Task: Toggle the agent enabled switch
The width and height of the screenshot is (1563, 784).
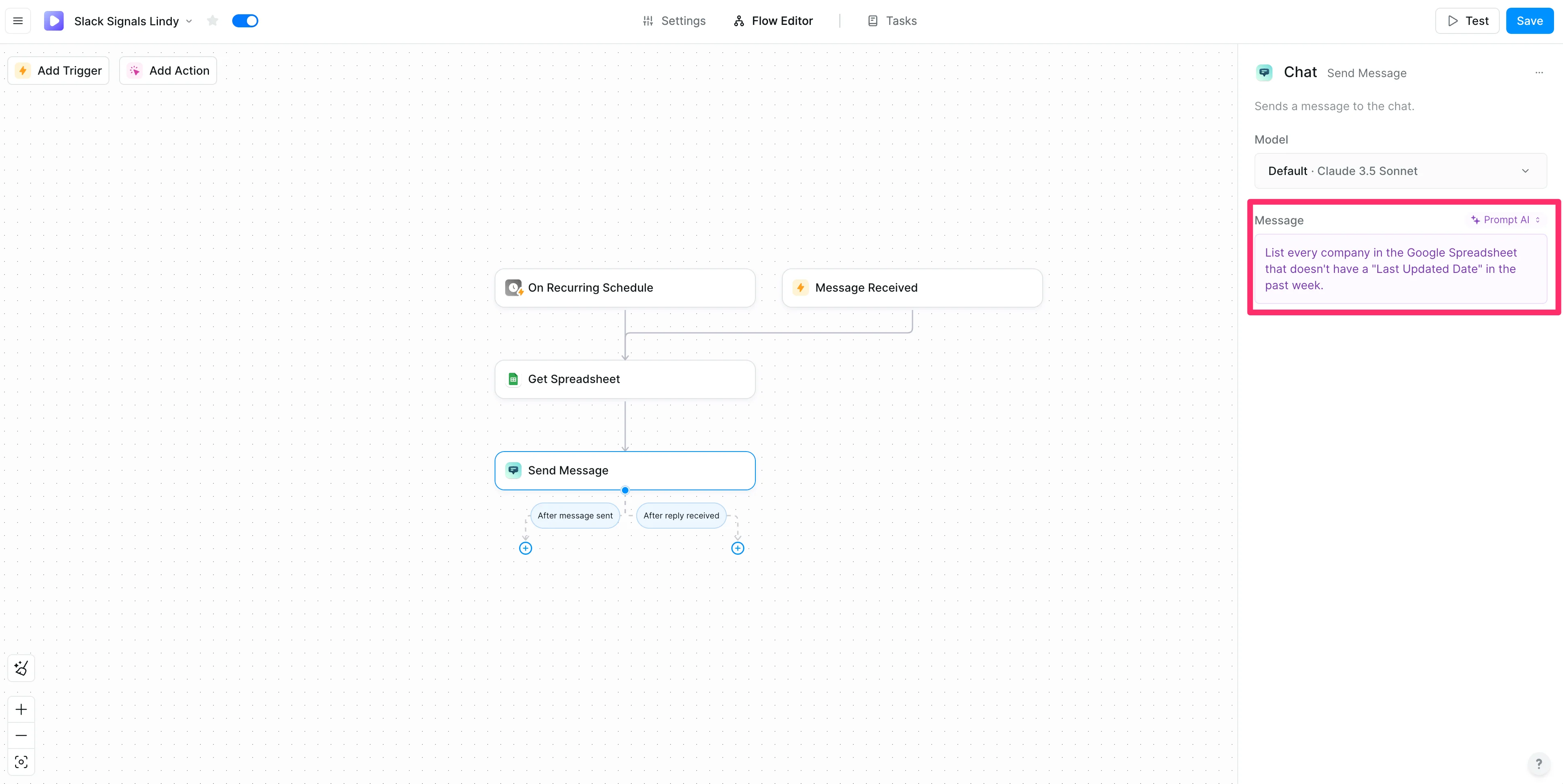Action: tap(245, 21)
